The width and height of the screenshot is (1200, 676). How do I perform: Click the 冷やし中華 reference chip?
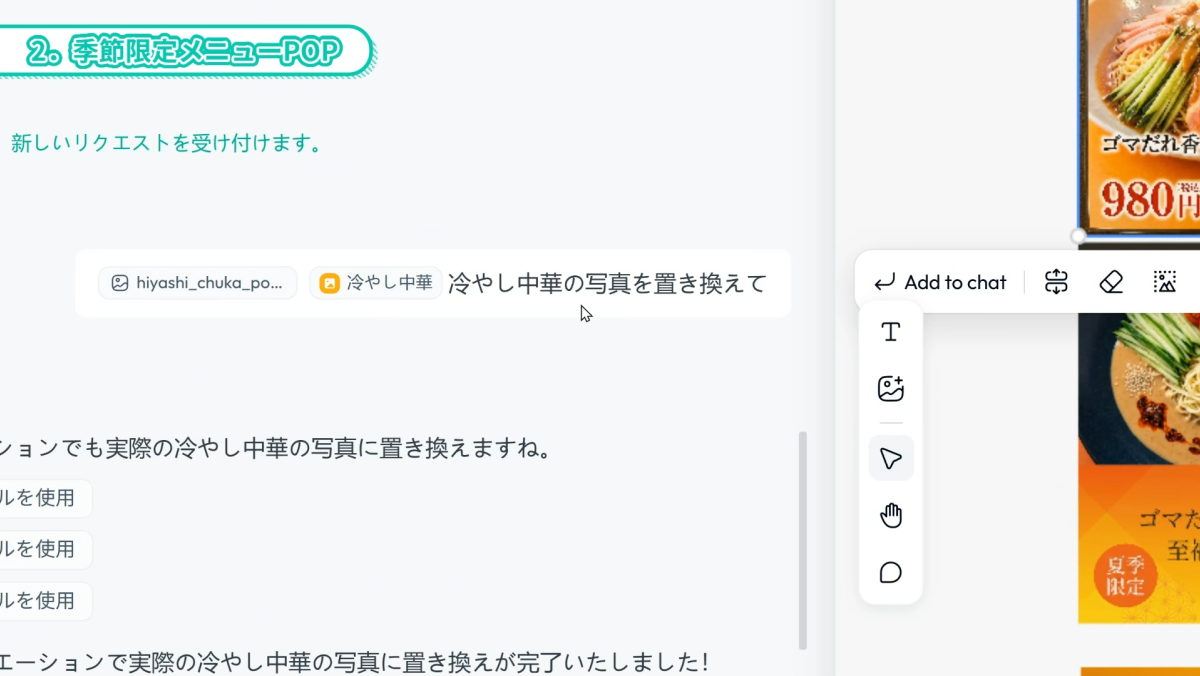coord(376,283)
